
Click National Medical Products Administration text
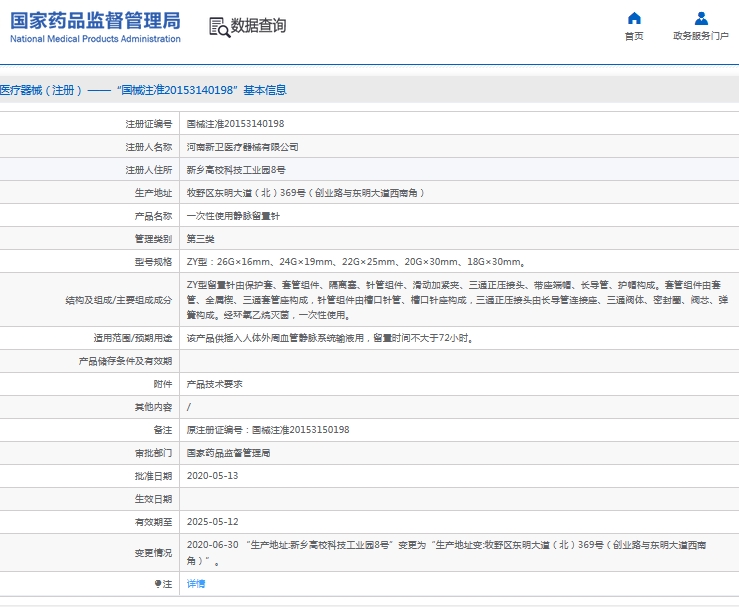pyautogui.click(x=95, y=39)
